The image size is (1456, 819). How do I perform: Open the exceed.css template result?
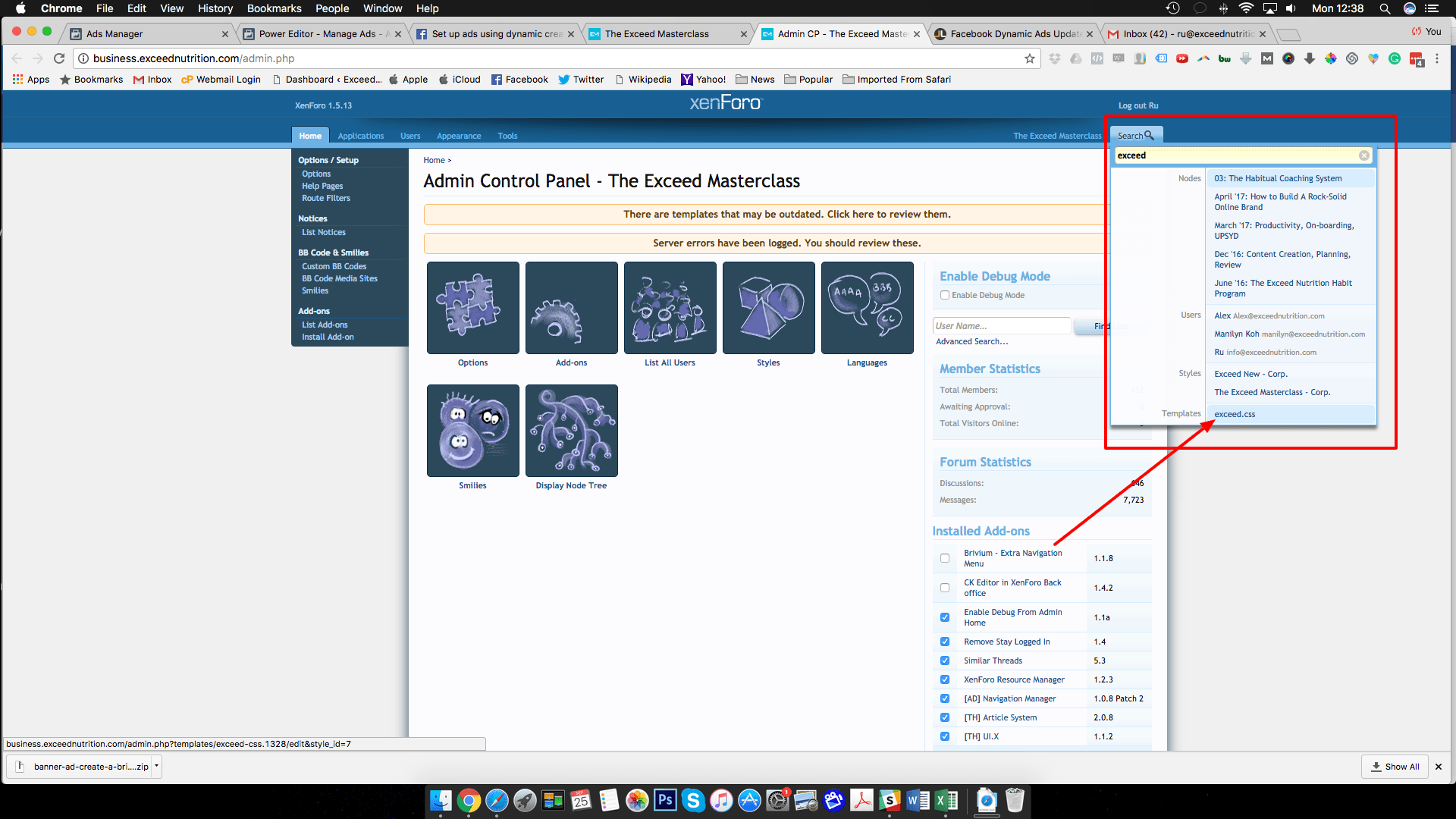tap(1235, 414)
